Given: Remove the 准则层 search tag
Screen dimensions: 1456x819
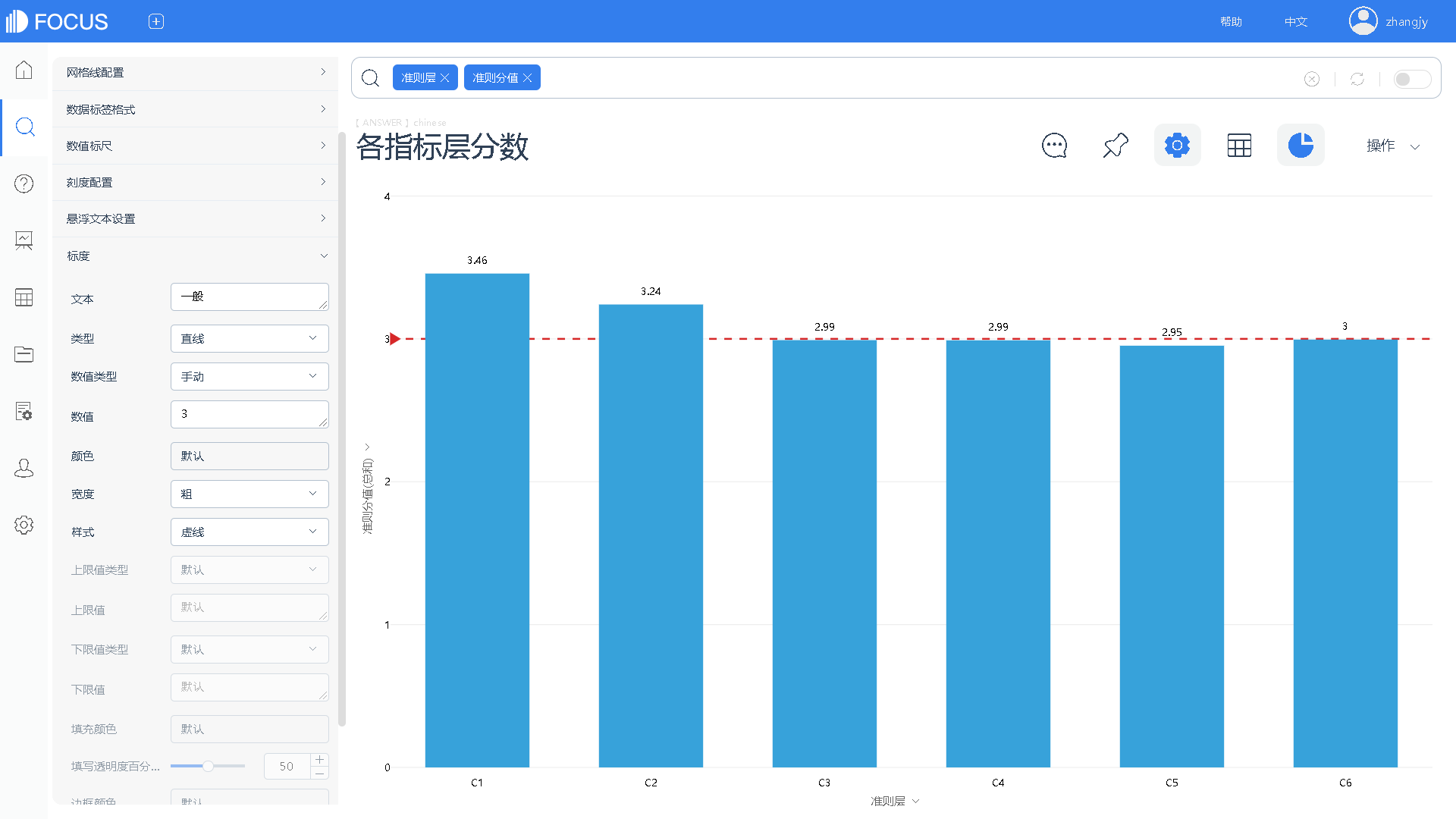Looking at the screenshot, I should click(445, 78).
